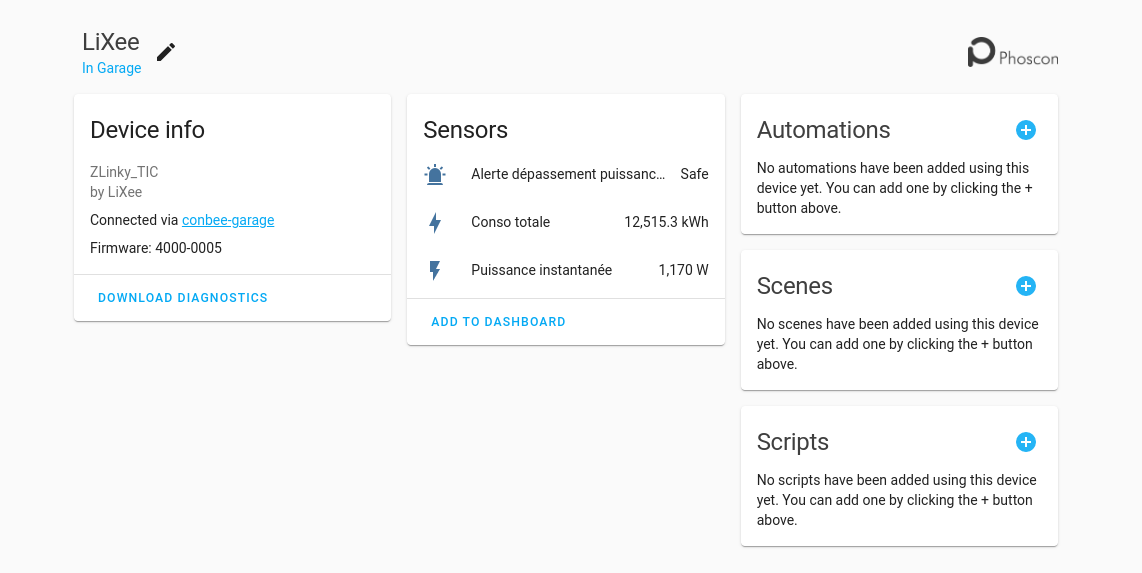Click DOWNLOAD DIAGNOSTICS
1142x573 pixels.
(183, 298)
